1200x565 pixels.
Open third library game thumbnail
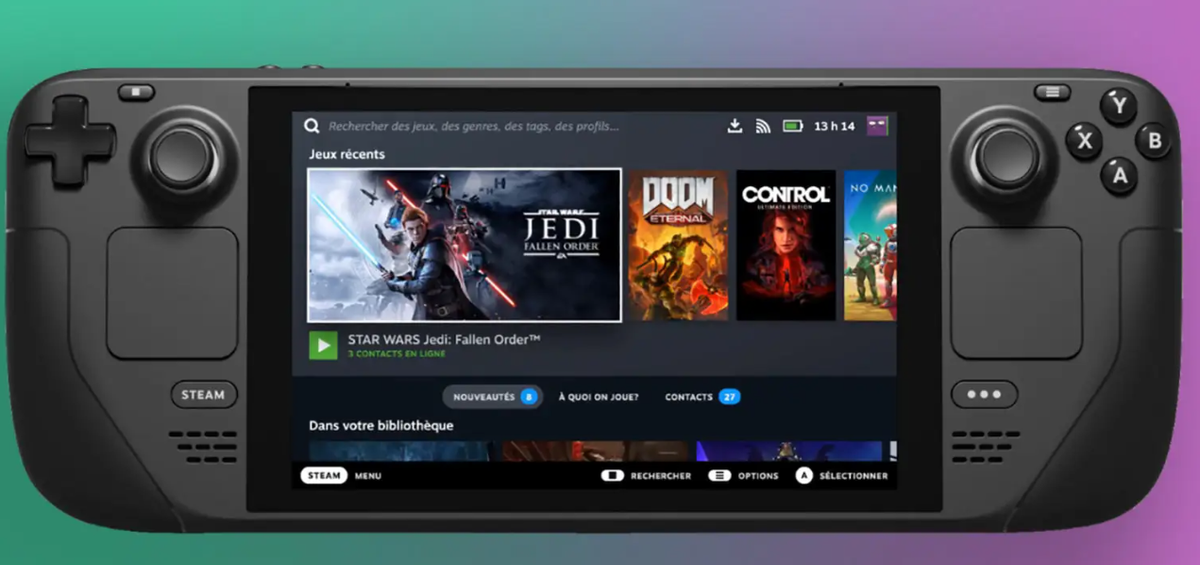789,451
